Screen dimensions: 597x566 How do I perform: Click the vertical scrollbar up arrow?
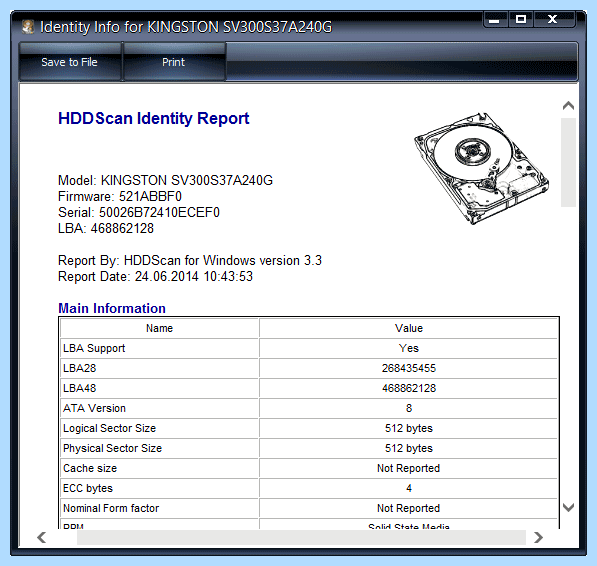point(568,105)
